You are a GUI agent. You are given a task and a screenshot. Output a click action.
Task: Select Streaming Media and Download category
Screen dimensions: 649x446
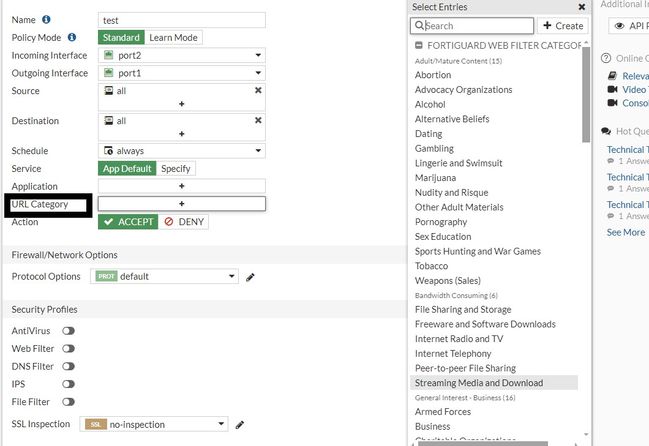pos(479,382)
